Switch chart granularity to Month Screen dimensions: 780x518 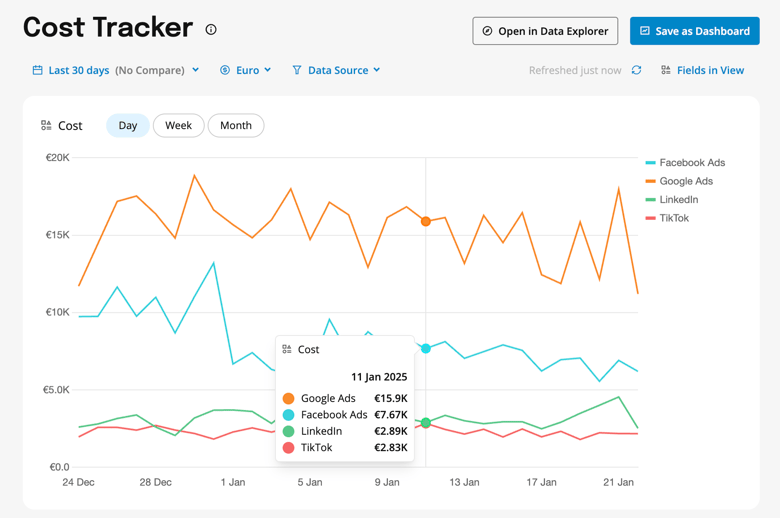point(236,126)
